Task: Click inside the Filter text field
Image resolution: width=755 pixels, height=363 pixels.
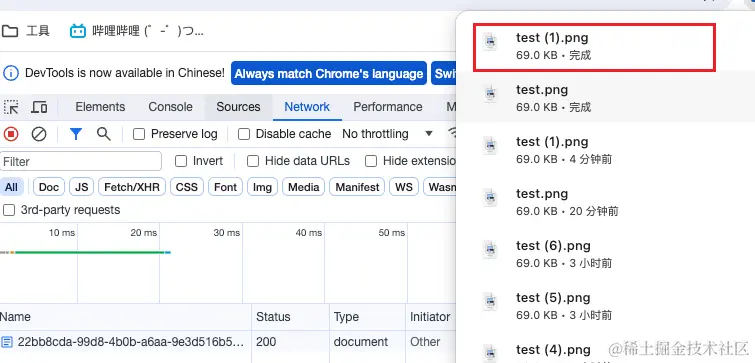Action: pyautogui.click(x=81, y=161)
